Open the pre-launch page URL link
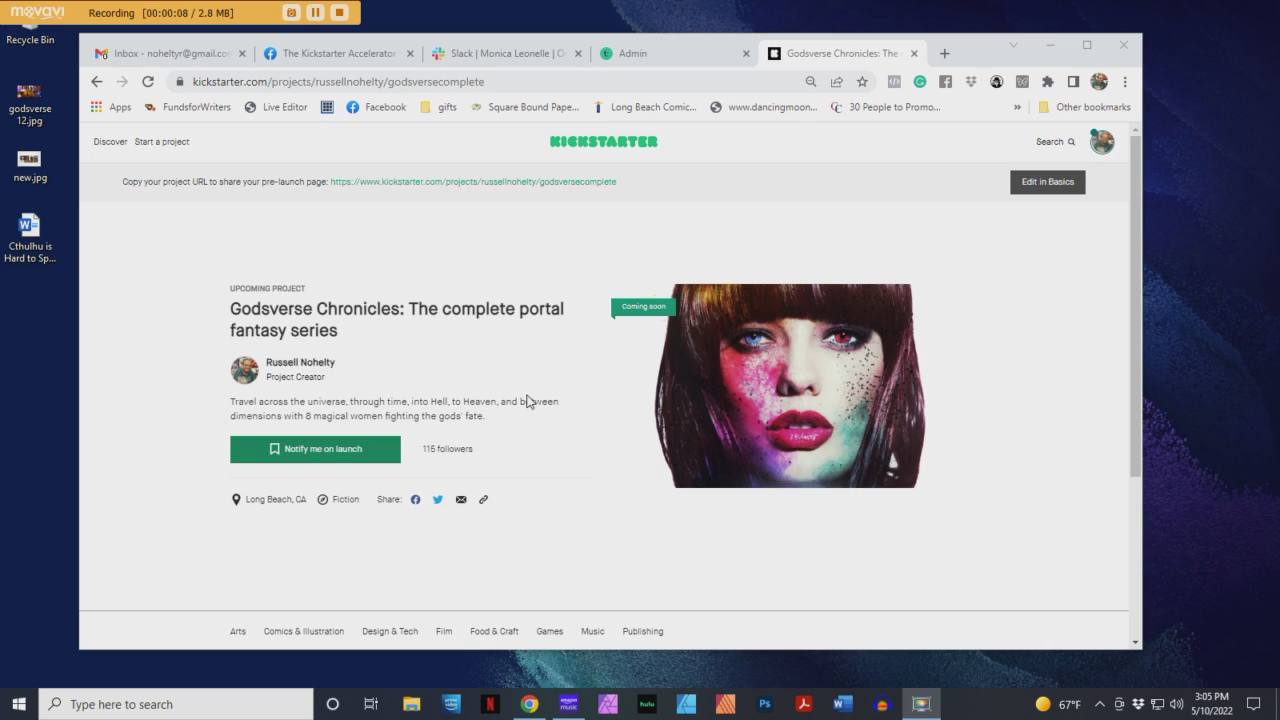1280x720 pixels. pyautogui.click(x=472, y=182)
